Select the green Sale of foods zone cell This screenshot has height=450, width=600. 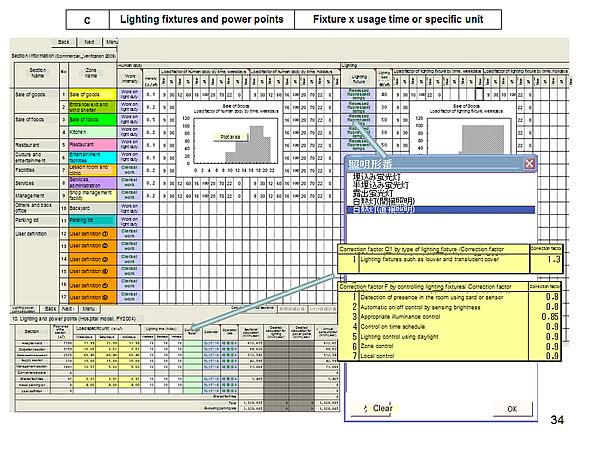coord(92,120)
